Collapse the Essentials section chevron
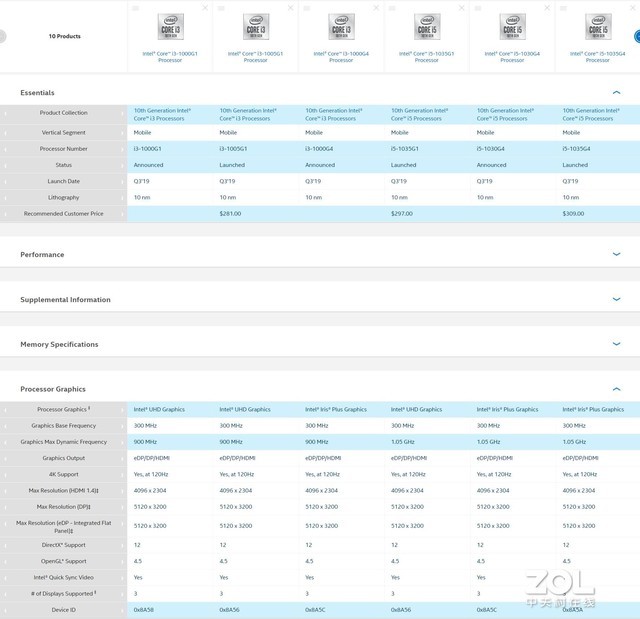640x619 pixels. (x=616, y=93)
